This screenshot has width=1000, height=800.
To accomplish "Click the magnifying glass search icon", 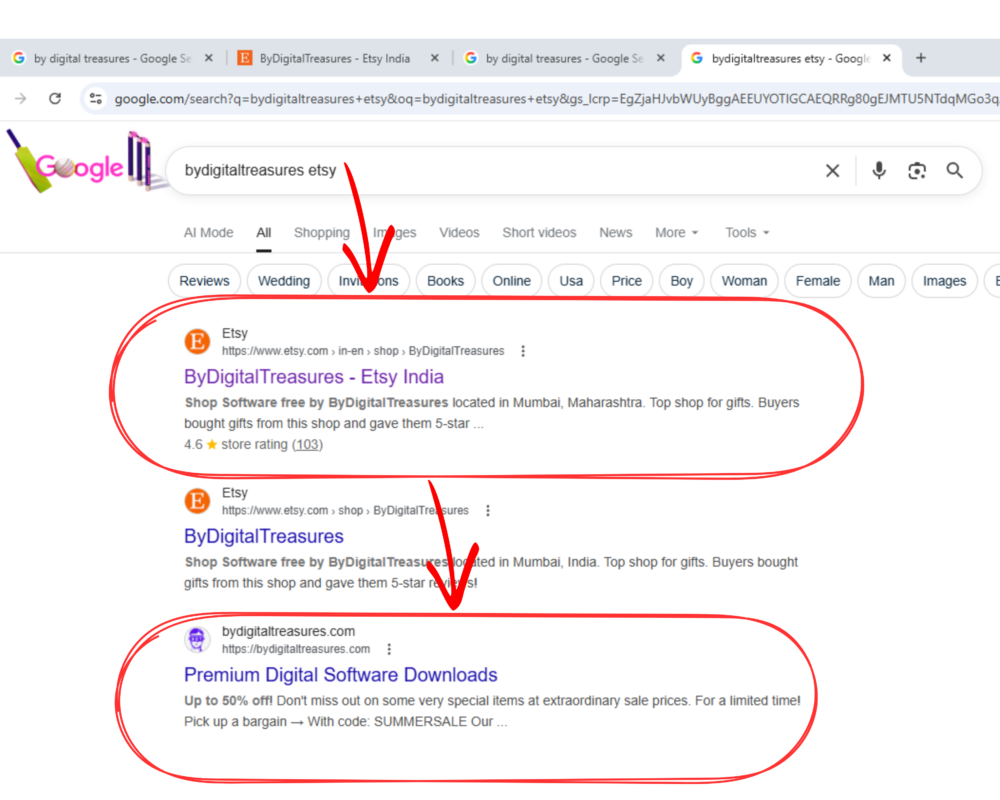I will (x=955, y=170).
